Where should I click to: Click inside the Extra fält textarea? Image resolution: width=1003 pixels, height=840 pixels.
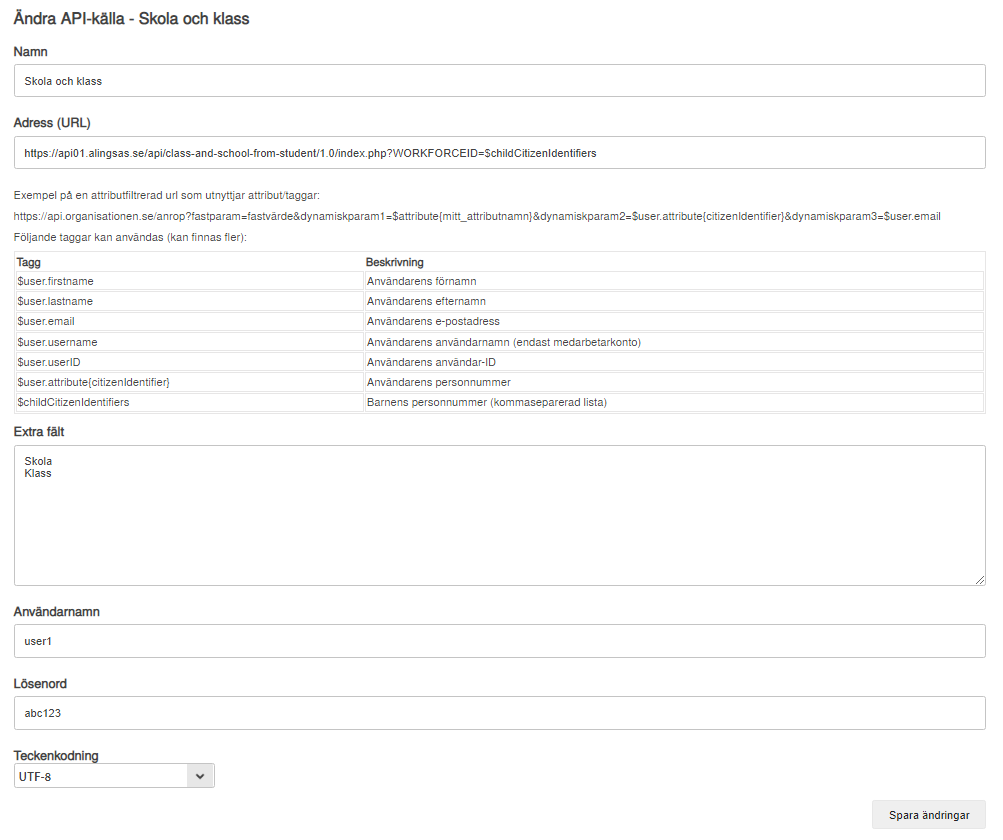(500, 516)
